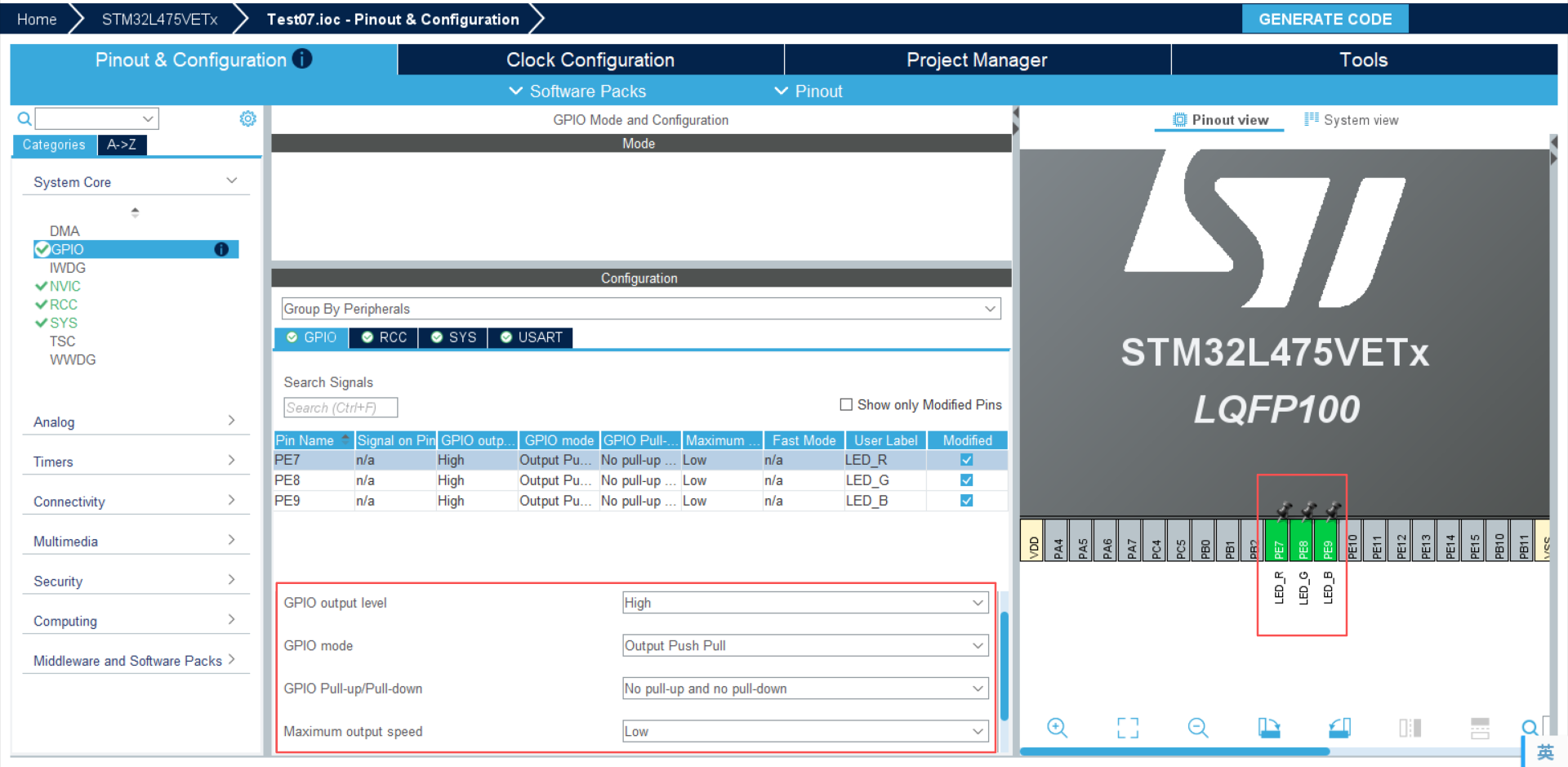
Task: Click the VDD pin on the chip
Action: 1032,540
